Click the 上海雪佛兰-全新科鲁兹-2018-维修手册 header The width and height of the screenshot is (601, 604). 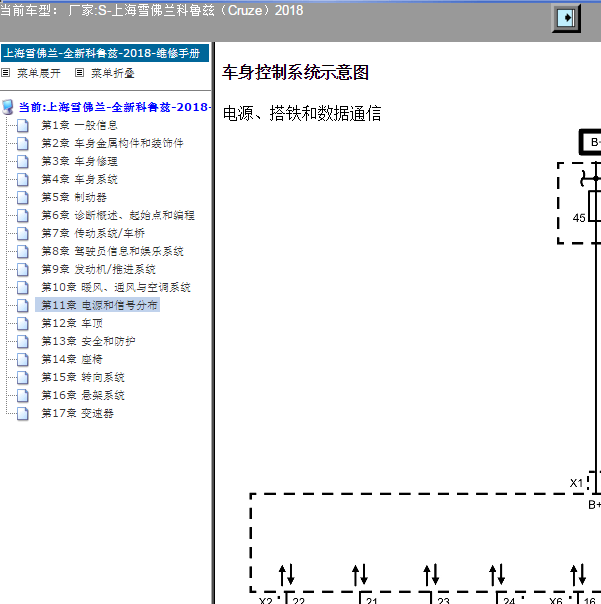point(105,53)
